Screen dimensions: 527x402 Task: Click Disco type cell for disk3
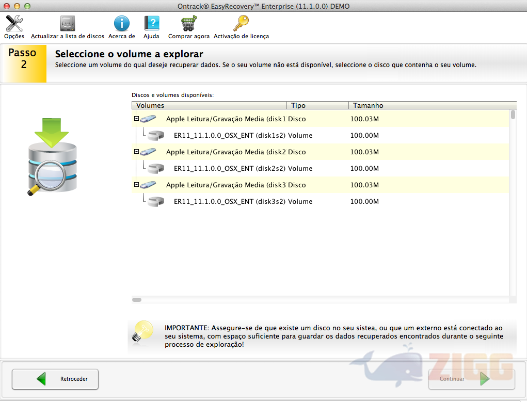pos(297,185)
